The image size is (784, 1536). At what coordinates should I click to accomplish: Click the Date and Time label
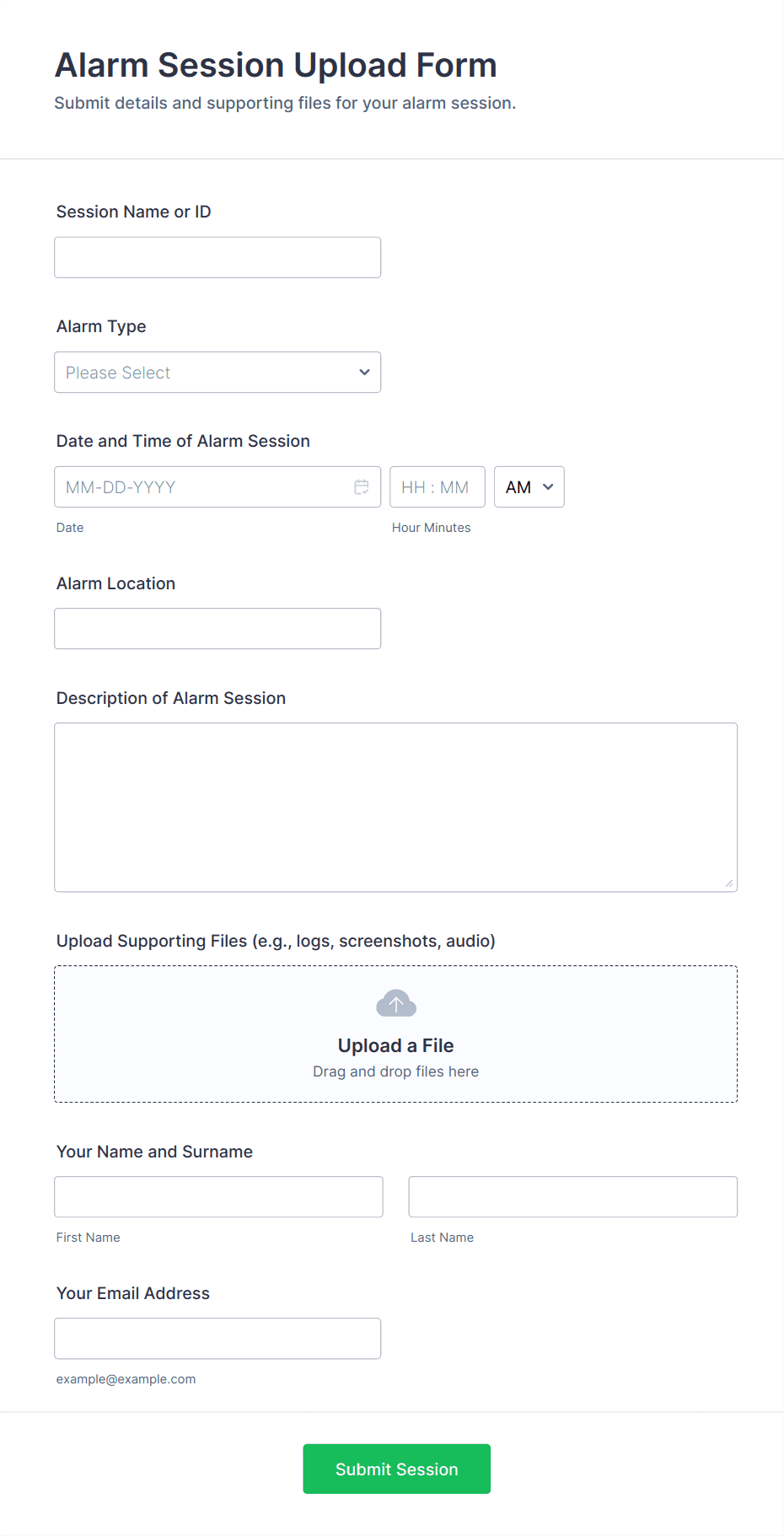click(x=183, y=441)
